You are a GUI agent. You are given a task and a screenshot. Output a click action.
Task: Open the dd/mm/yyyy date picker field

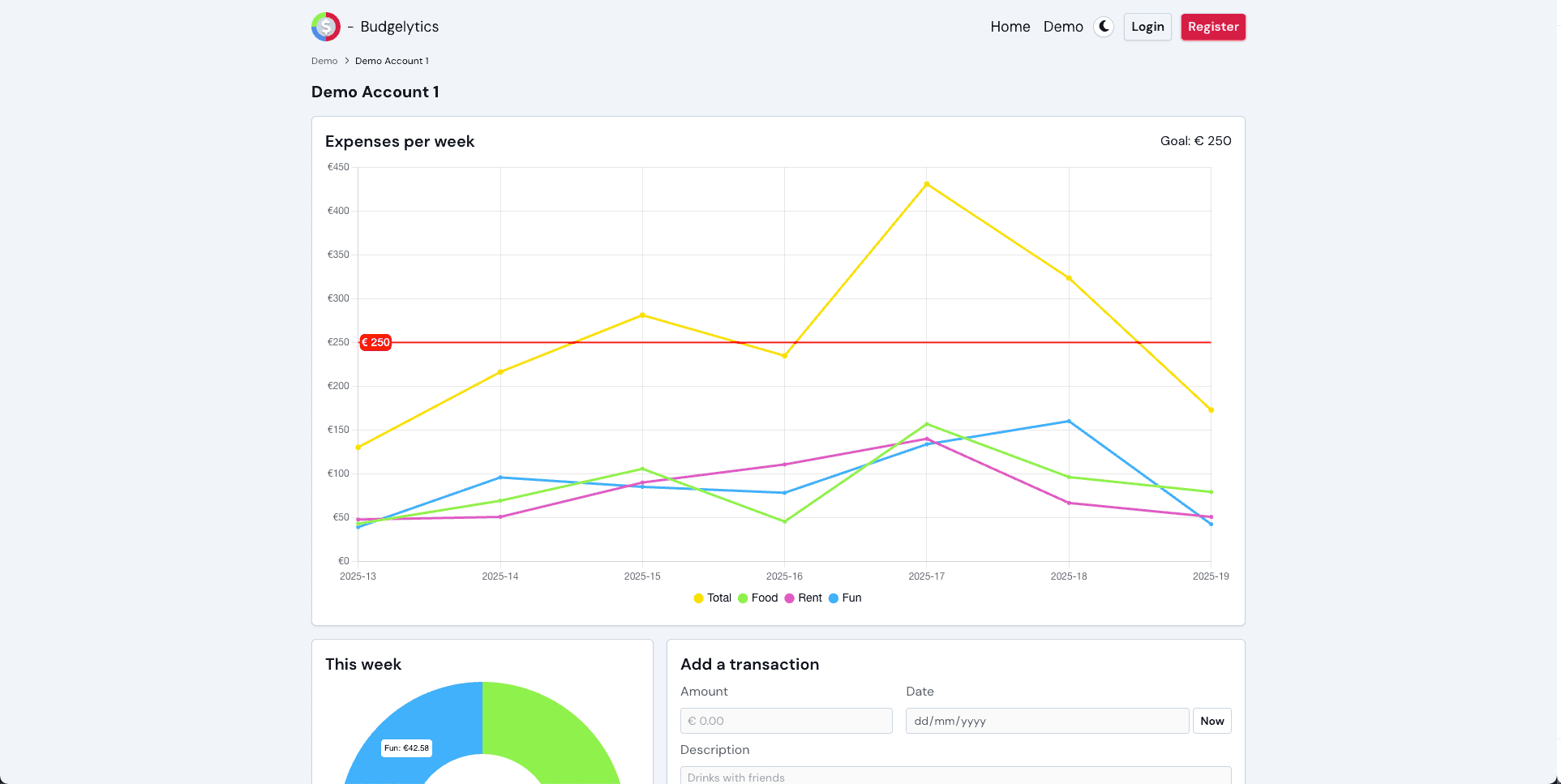point(1046,721)
